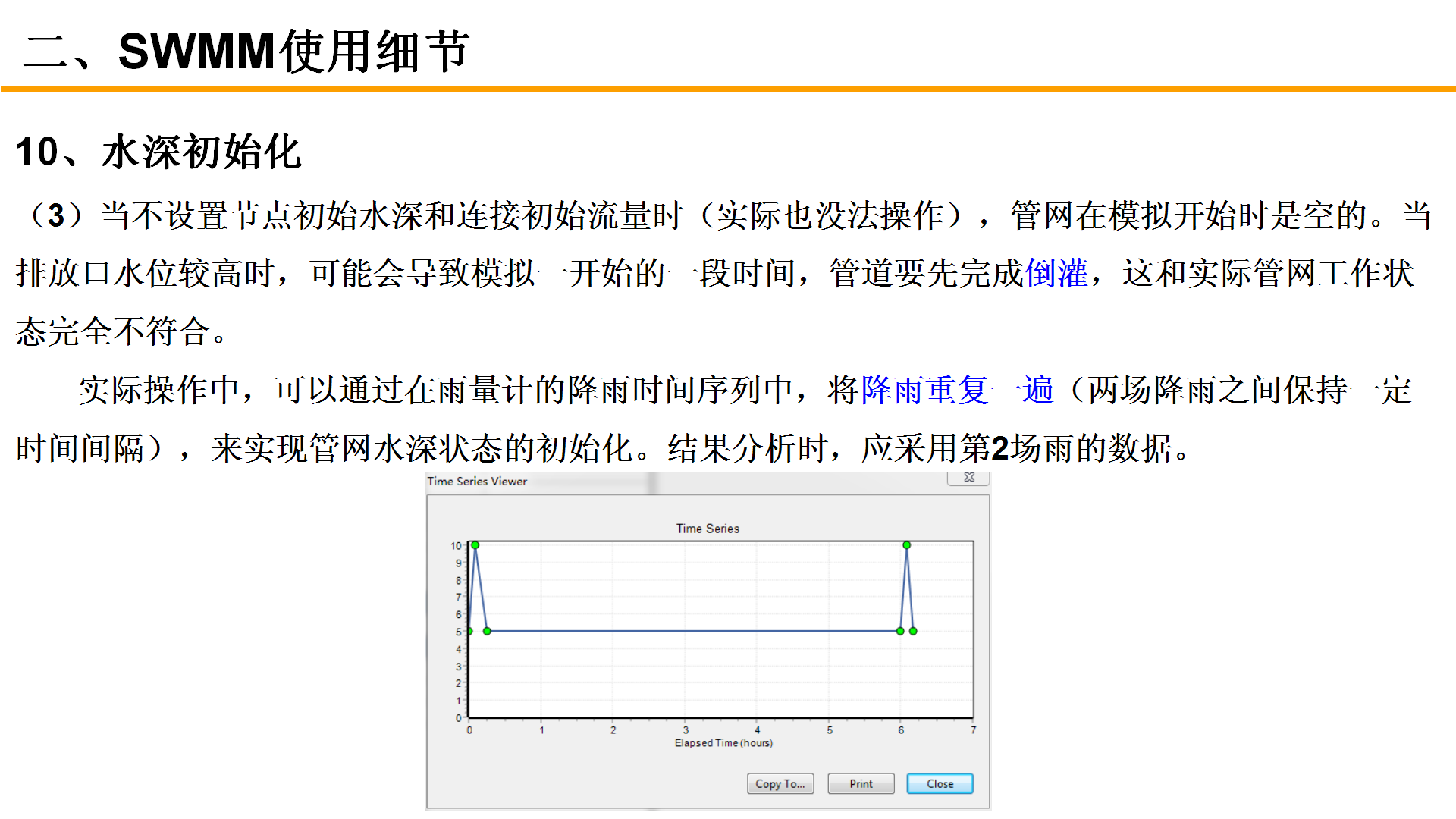Click the 'Elapsed Time (hours)' axis label
The image size is (1456, 819).
pos(723,743)
